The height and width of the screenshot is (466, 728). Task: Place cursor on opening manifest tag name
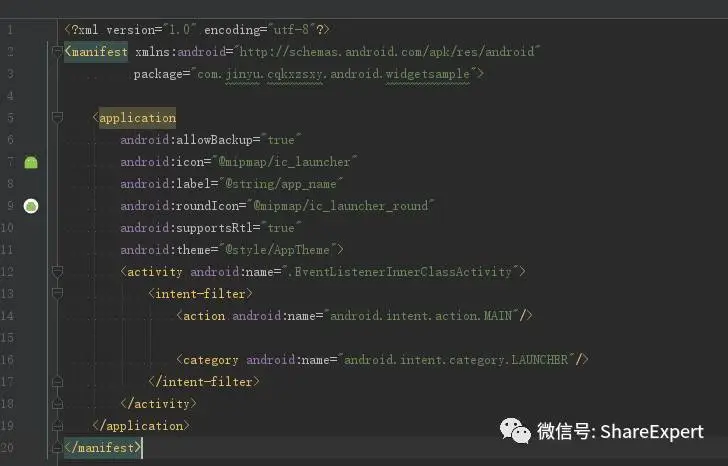(99, 52)
